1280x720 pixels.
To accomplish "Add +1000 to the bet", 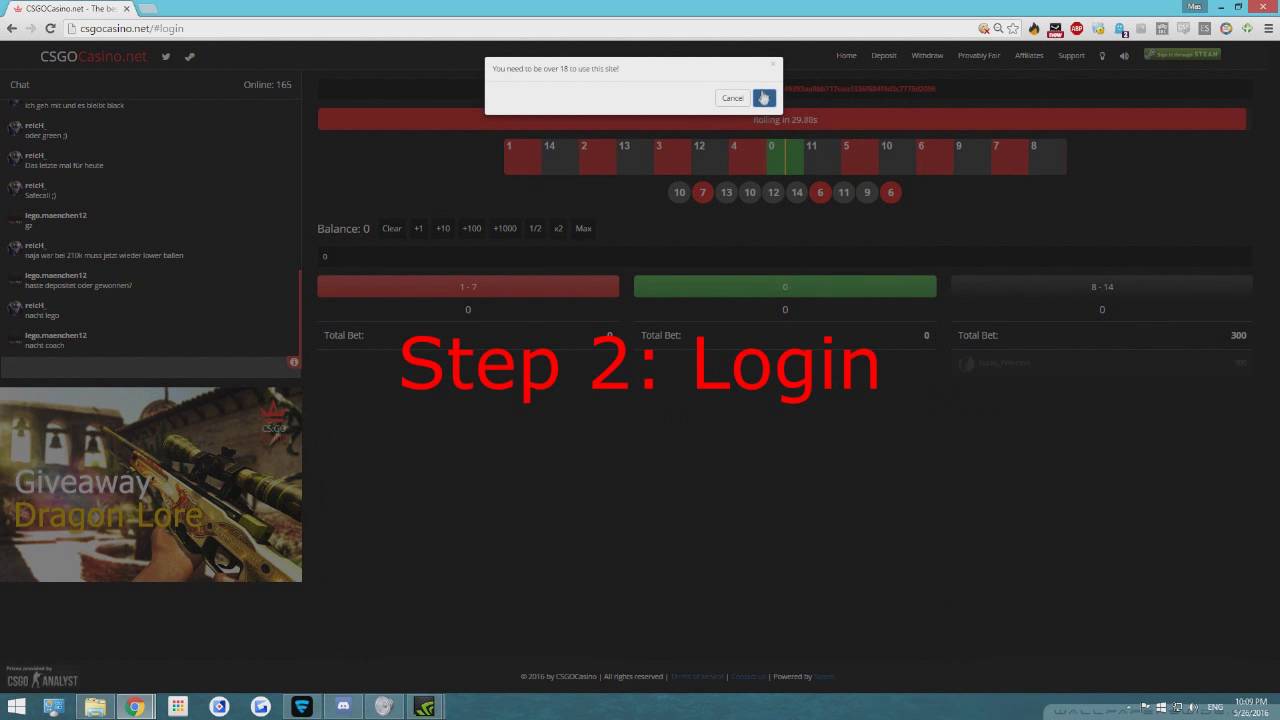I will pos(505,229).
